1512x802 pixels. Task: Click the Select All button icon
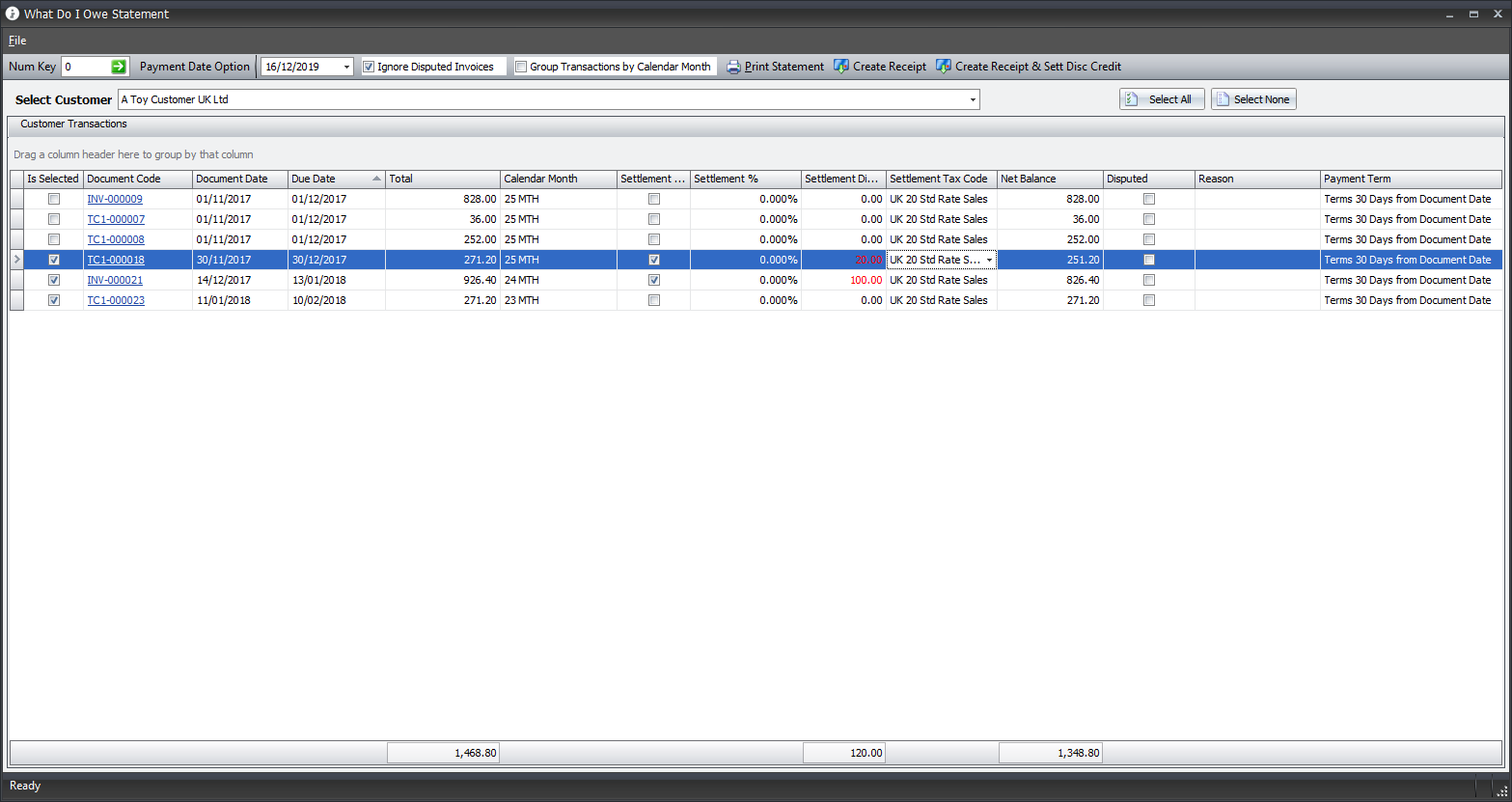coord(1132,99)
